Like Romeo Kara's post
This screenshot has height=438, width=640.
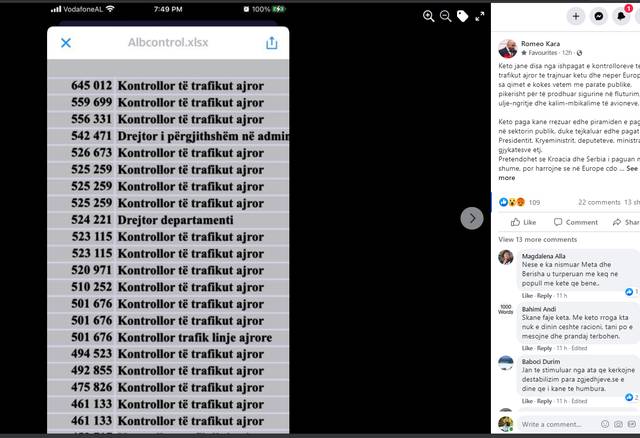[x=523, y=222]
